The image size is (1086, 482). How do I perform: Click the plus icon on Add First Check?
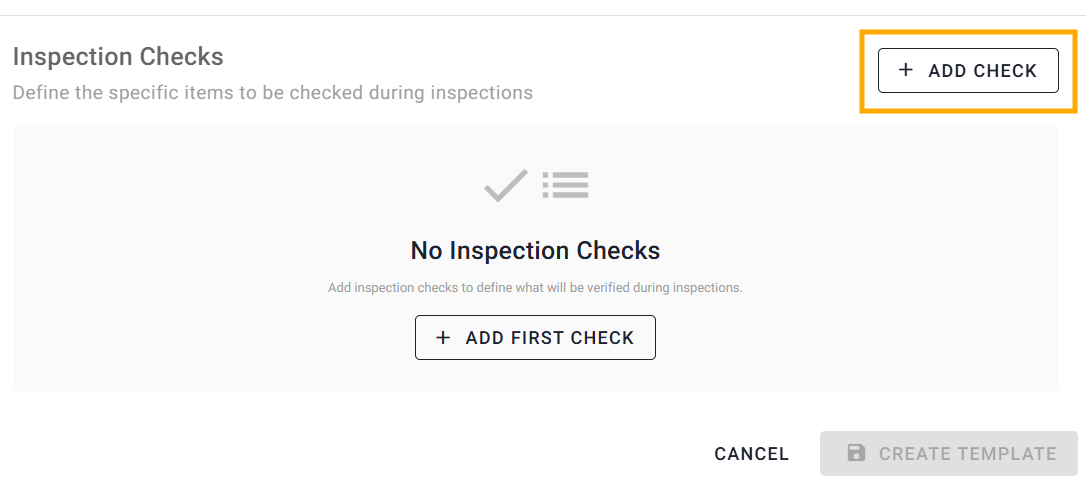pyautogui.click(x=443, y=338)
